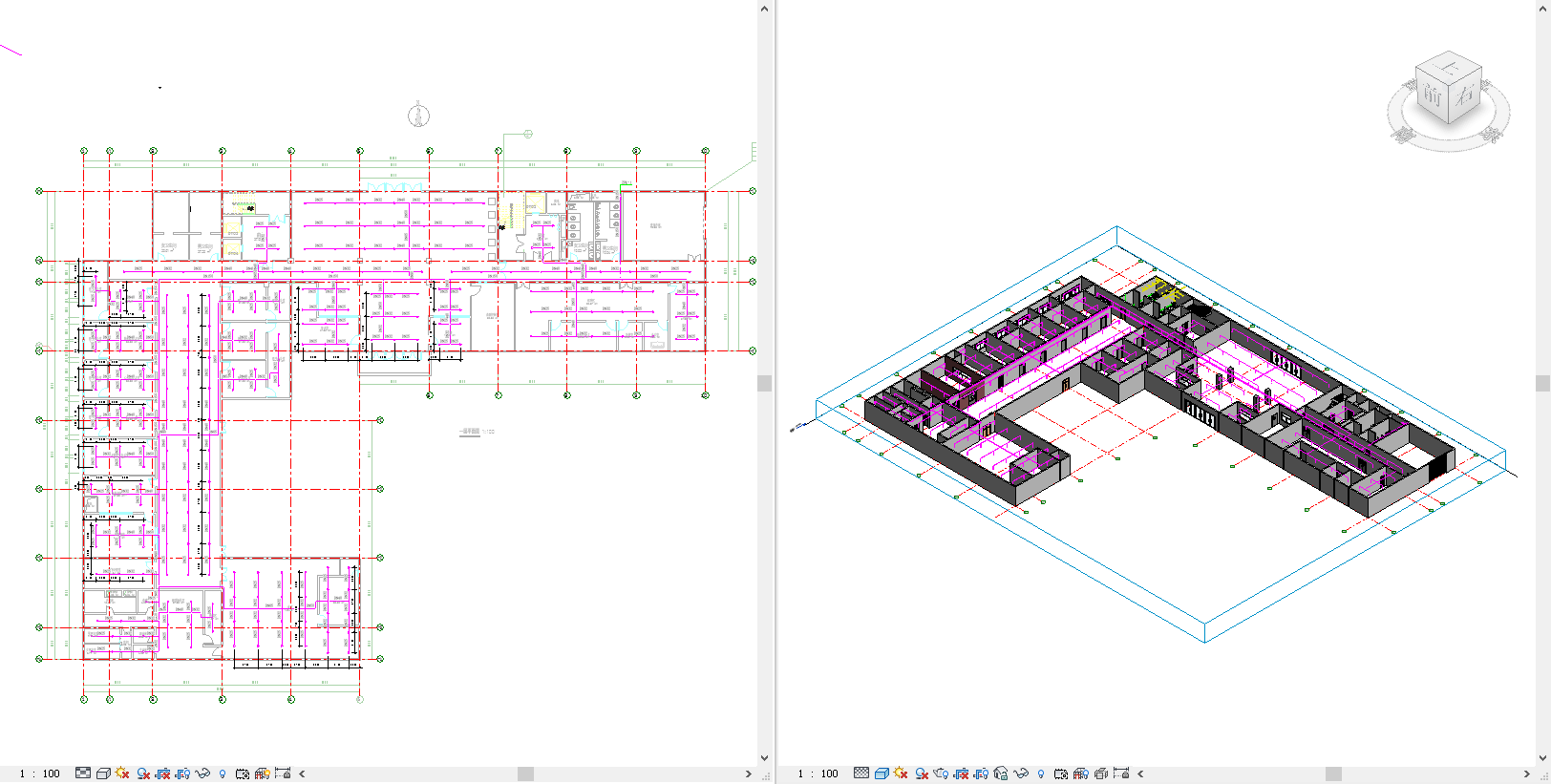
Task: Click 3D view vertical scrollbar down arrow
Action: pyautogui.click(x=1542, y=758)
